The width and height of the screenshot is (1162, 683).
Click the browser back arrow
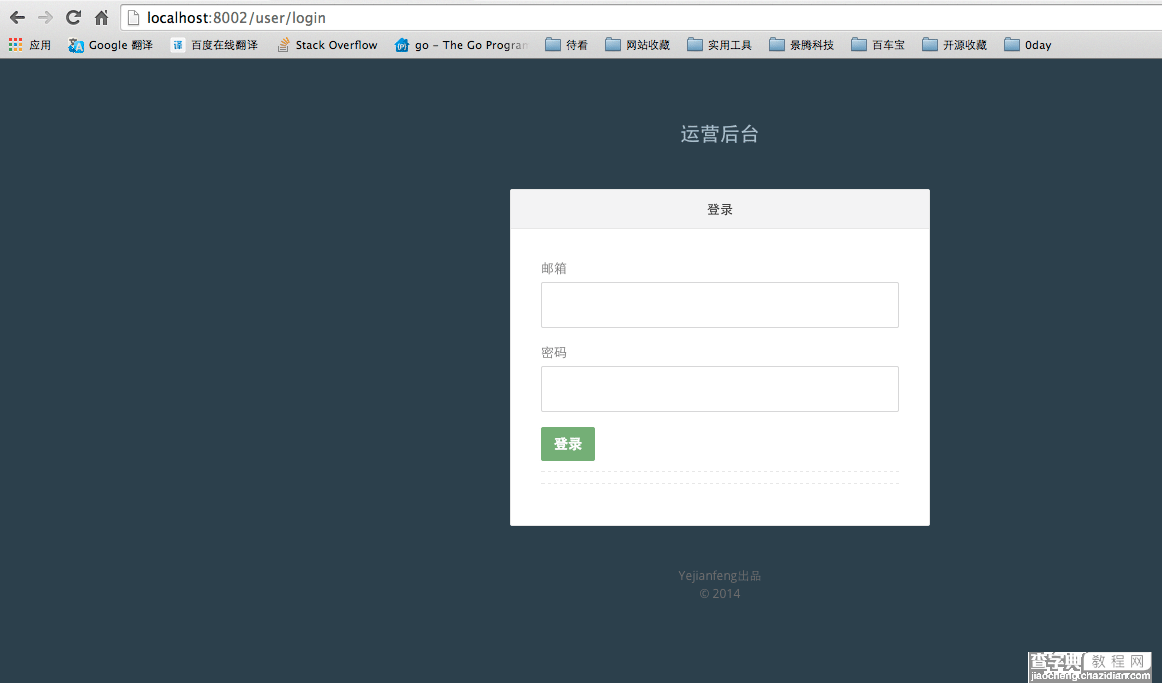click(17, 18)
